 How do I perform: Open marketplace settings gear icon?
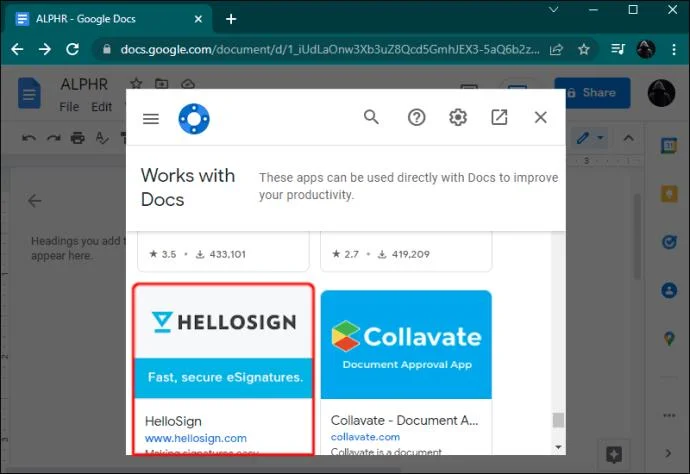(458, 118)
